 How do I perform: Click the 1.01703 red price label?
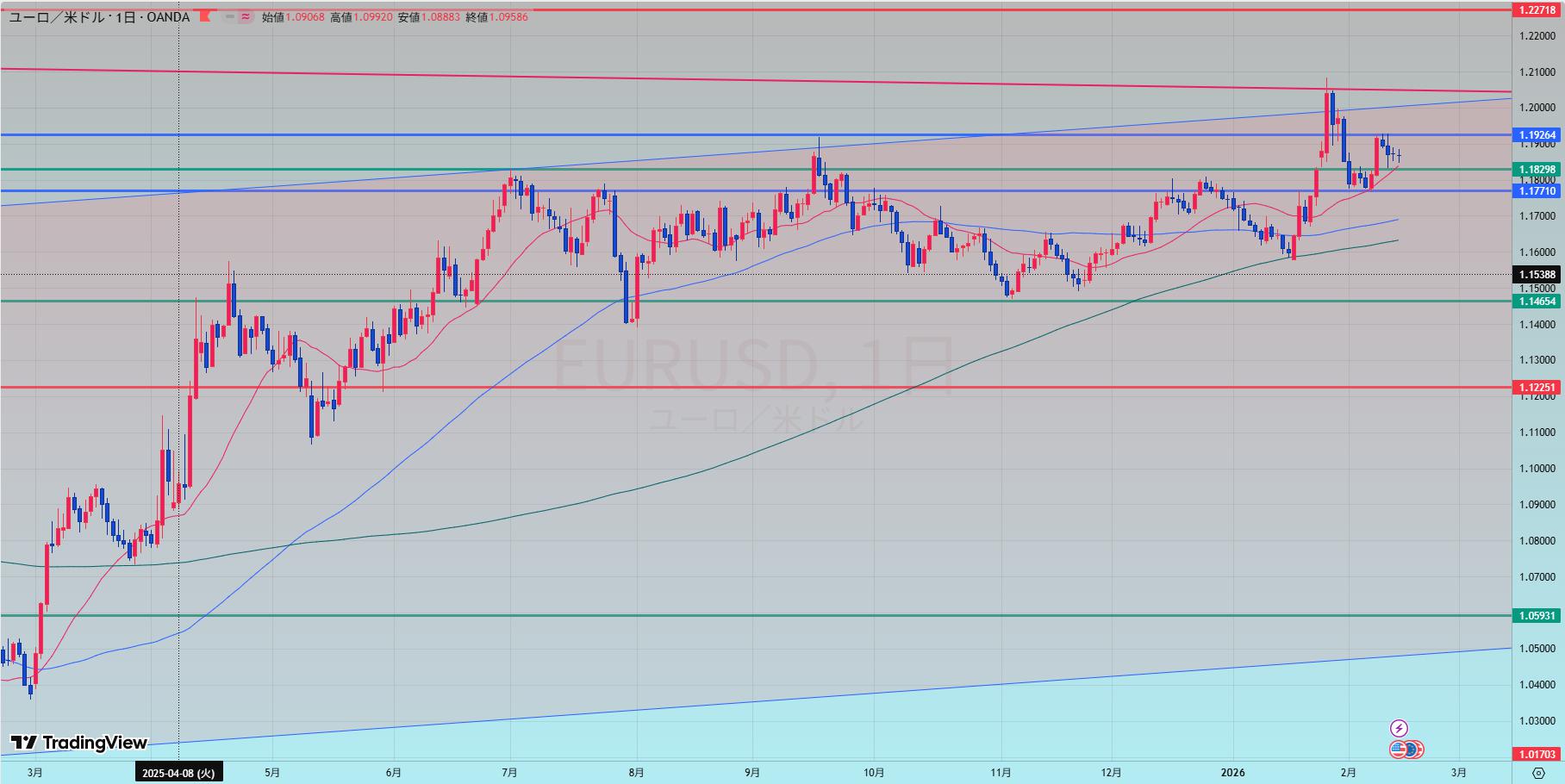[1537, 754]
